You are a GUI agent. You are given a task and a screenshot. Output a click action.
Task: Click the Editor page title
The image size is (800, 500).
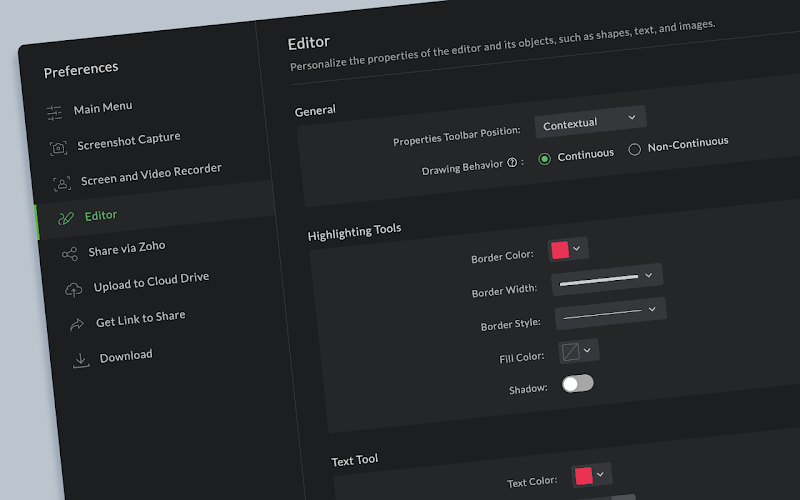[x=309, y=43]
